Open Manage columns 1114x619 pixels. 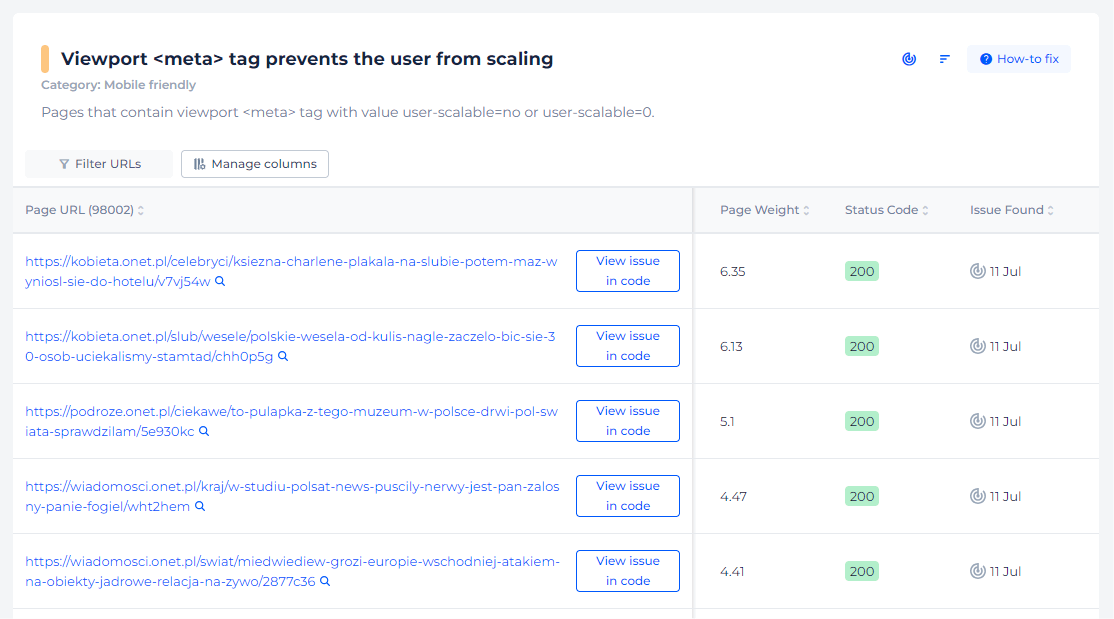tap(254, 164)
